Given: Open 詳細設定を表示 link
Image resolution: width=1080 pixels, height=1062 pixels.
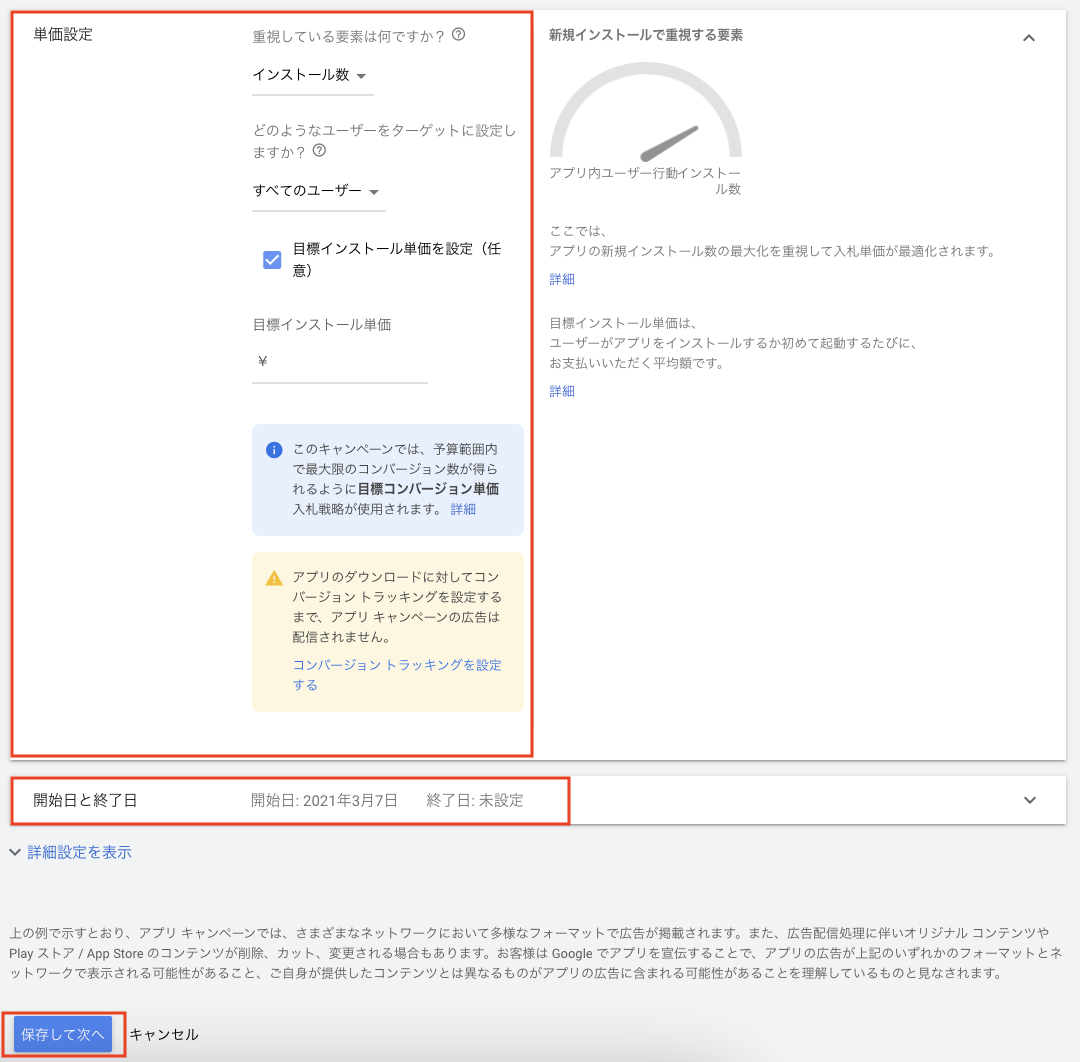Looking at the screenshot, I should (80, 853).
